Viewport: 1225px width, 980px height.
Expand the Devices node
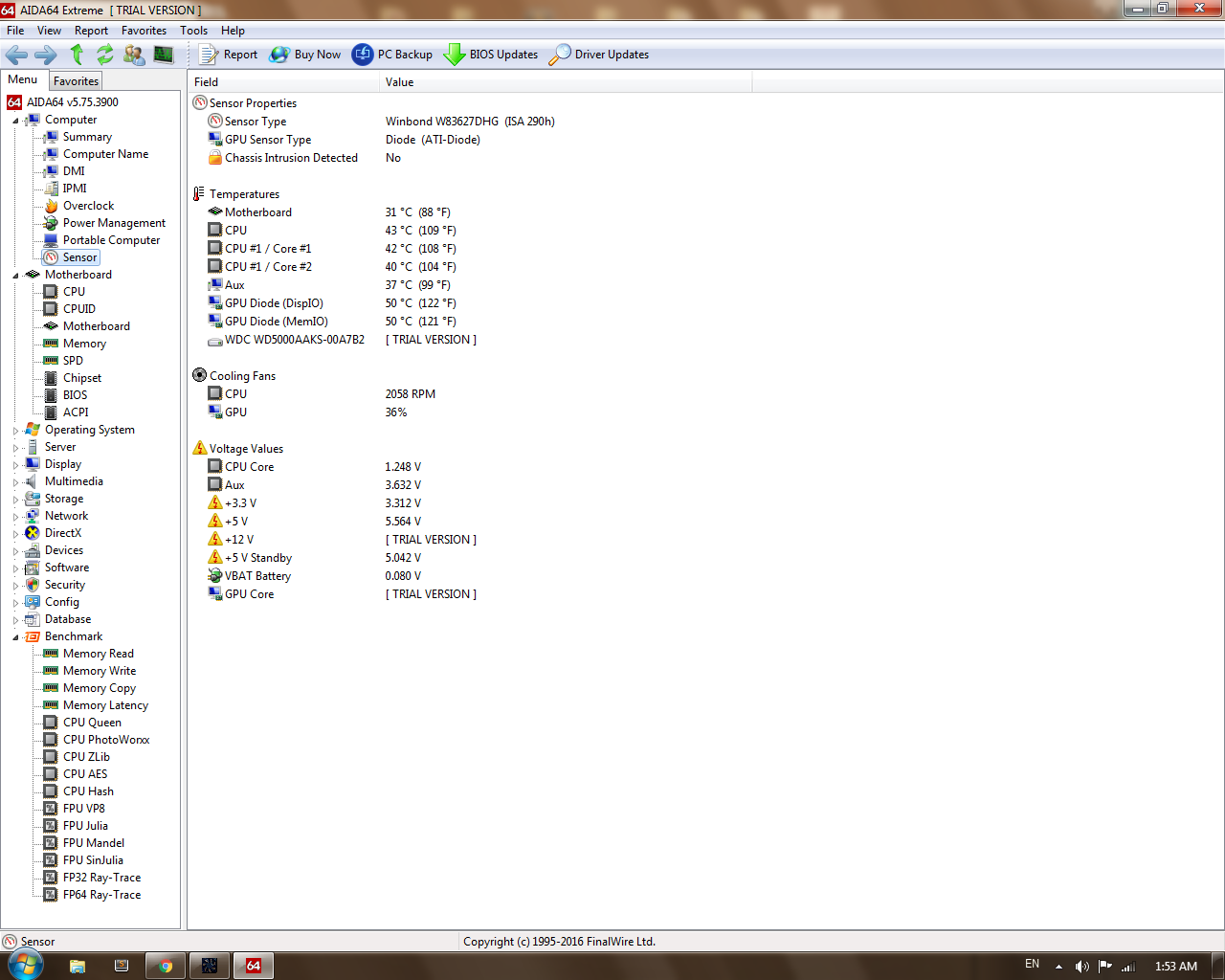point(15,551)
